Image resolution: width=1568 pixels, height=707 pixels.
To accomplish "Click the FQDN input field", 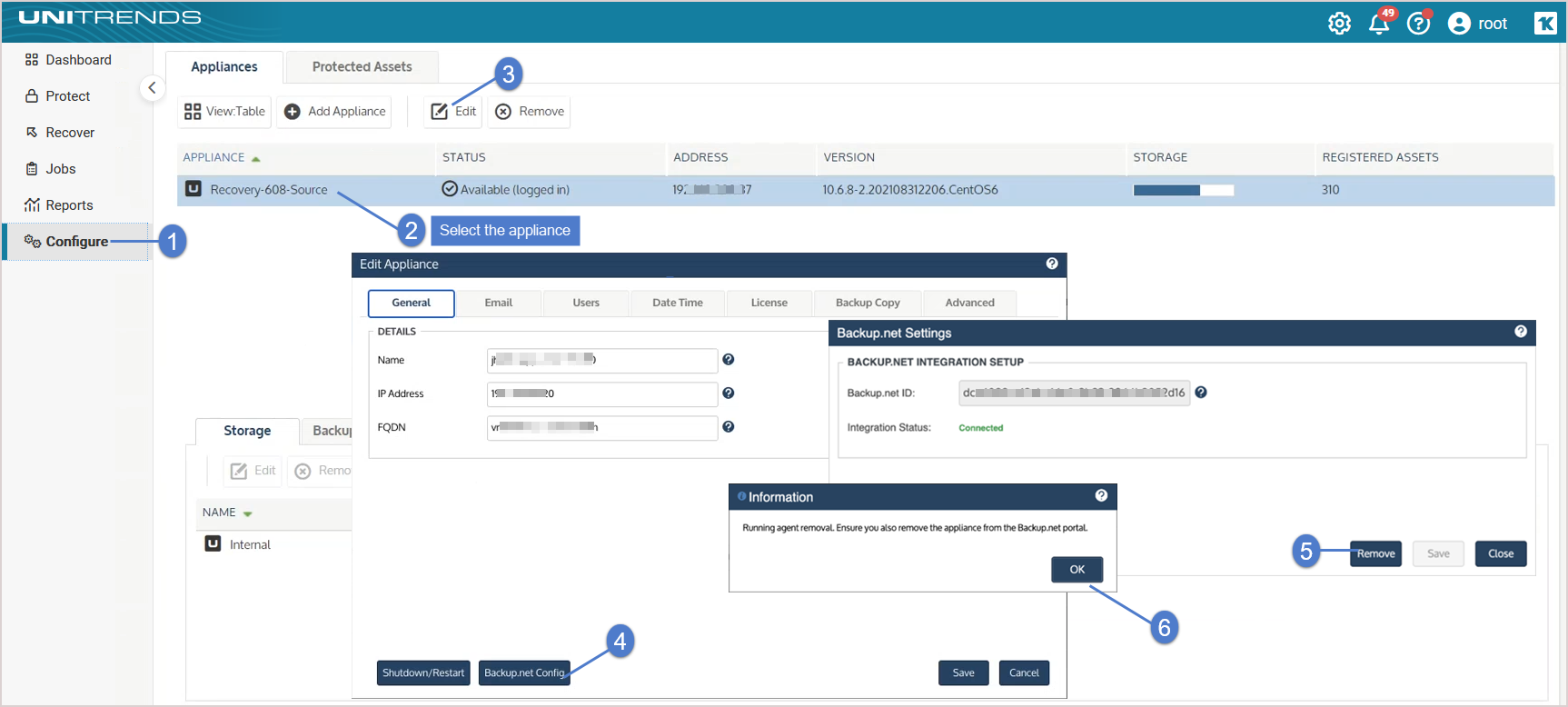I will (602, 428).
